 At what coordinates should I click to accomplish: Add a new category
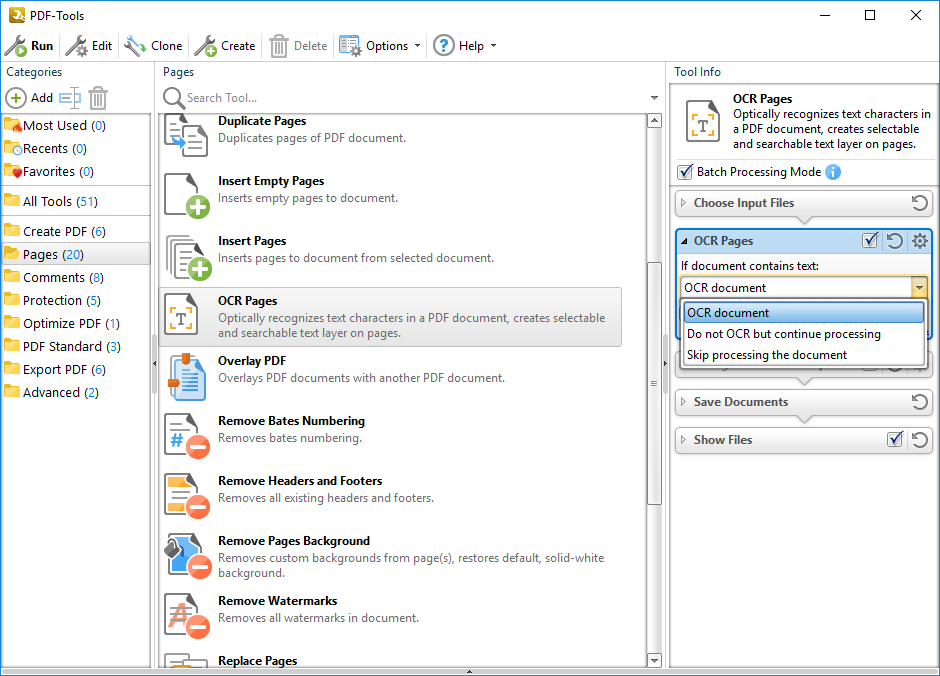[30, 98]
